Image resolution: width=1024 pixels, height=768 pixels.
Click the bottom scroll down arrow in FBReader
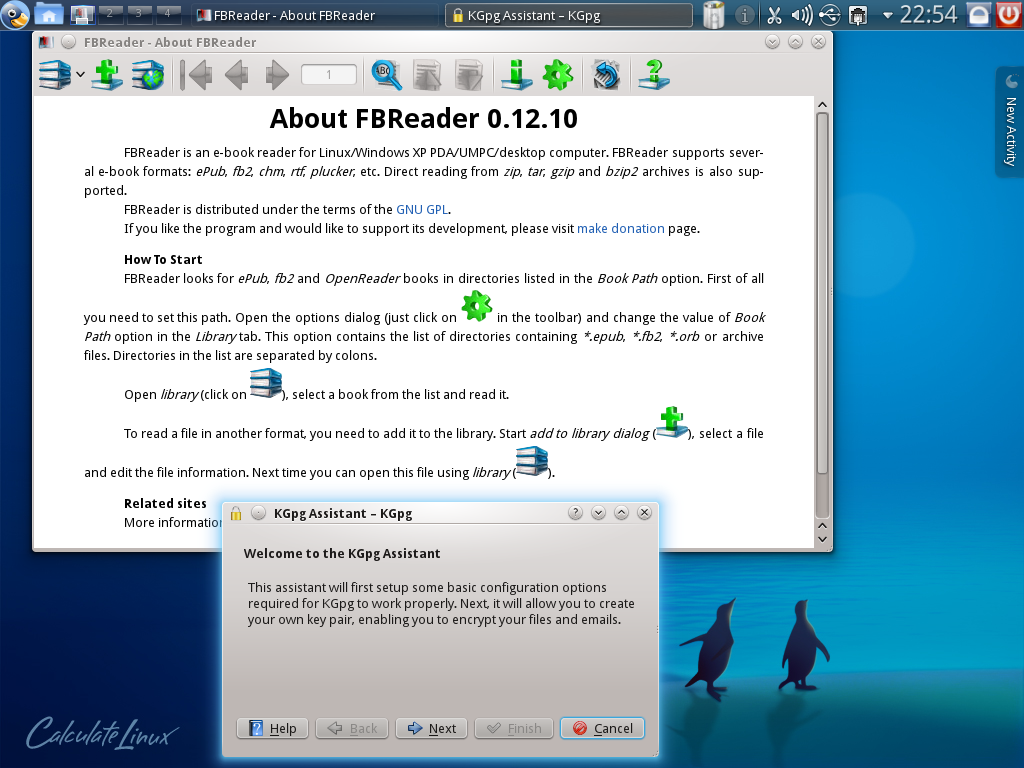[822, 539]
